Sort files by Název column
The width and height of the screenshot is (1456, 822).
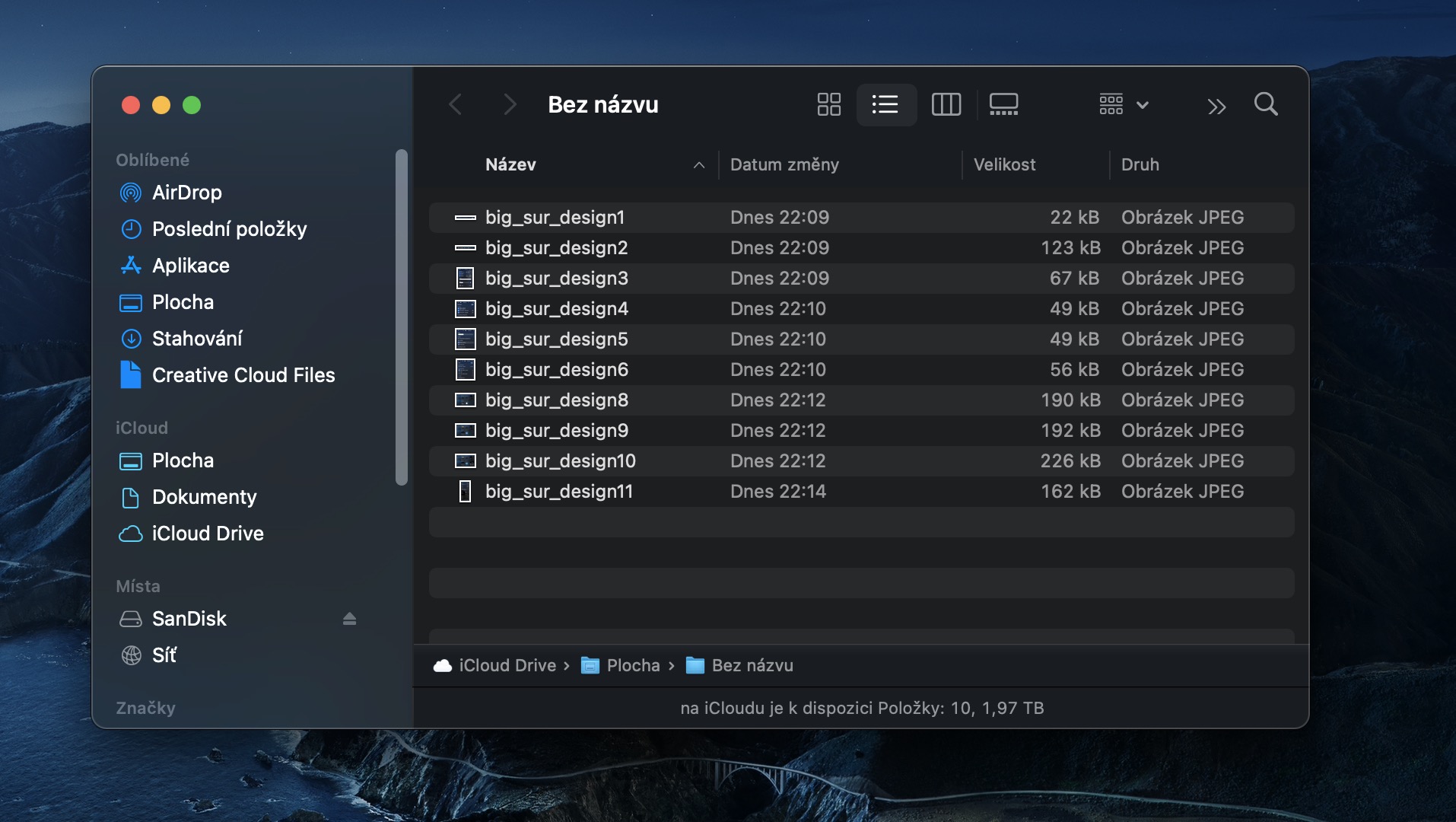click(x=510, y=164)
